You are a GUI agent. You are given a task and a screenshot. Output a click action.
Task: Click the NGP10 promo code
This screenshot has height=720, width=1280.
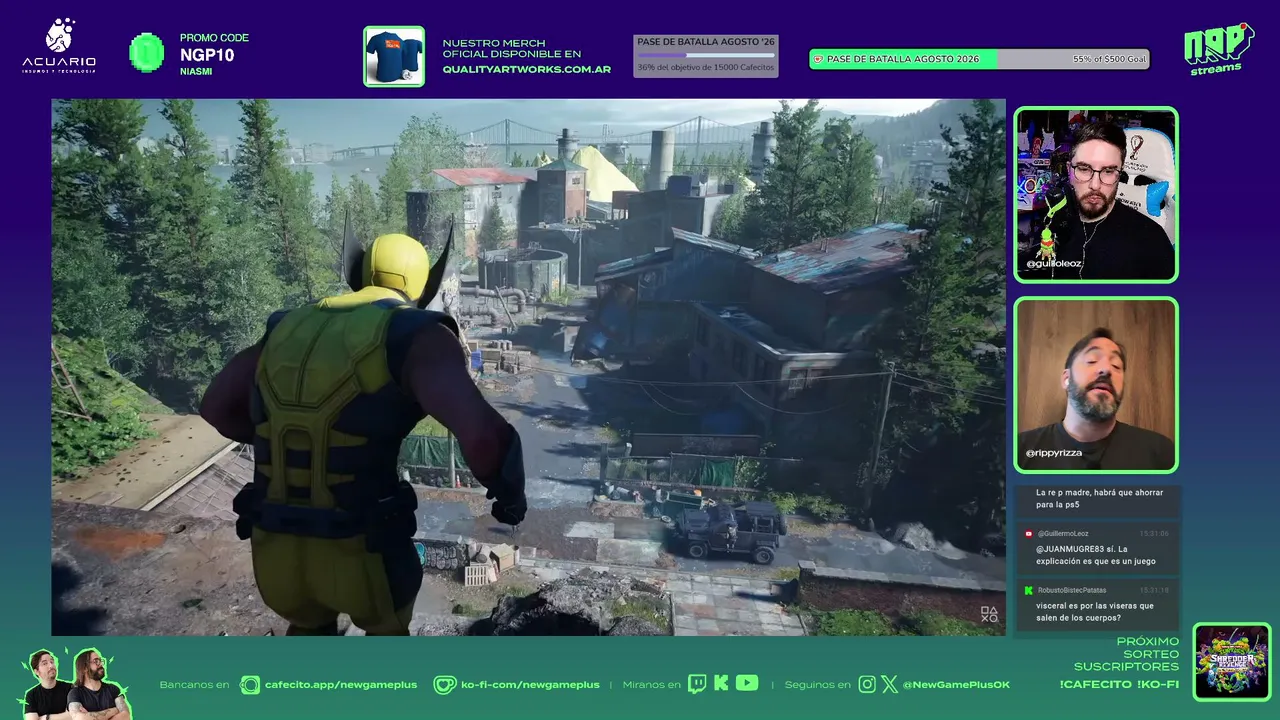tap(207, 55)
